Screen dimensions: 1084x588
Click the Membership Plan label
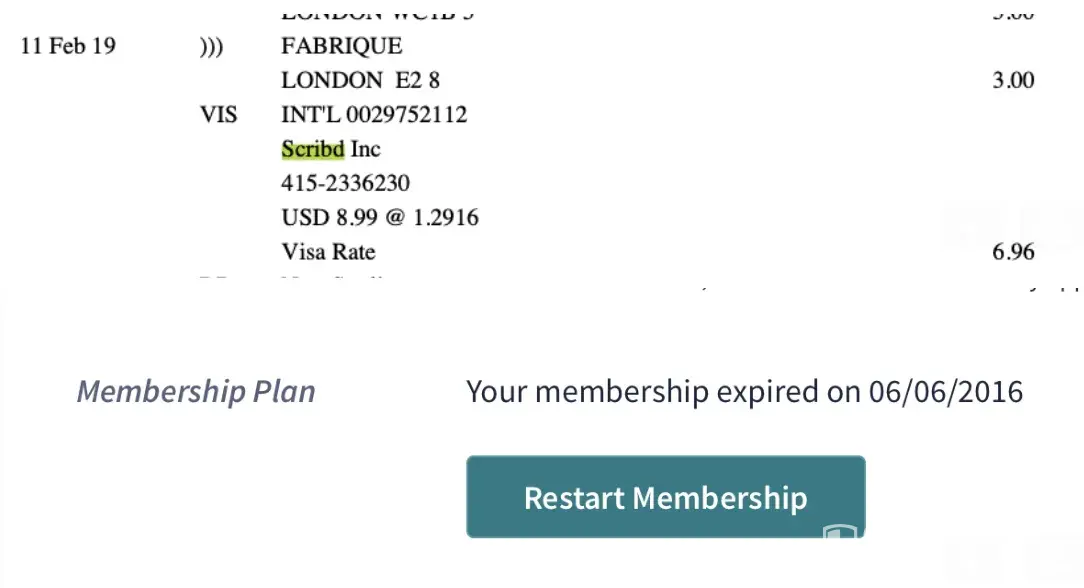(x=196, y=391)
